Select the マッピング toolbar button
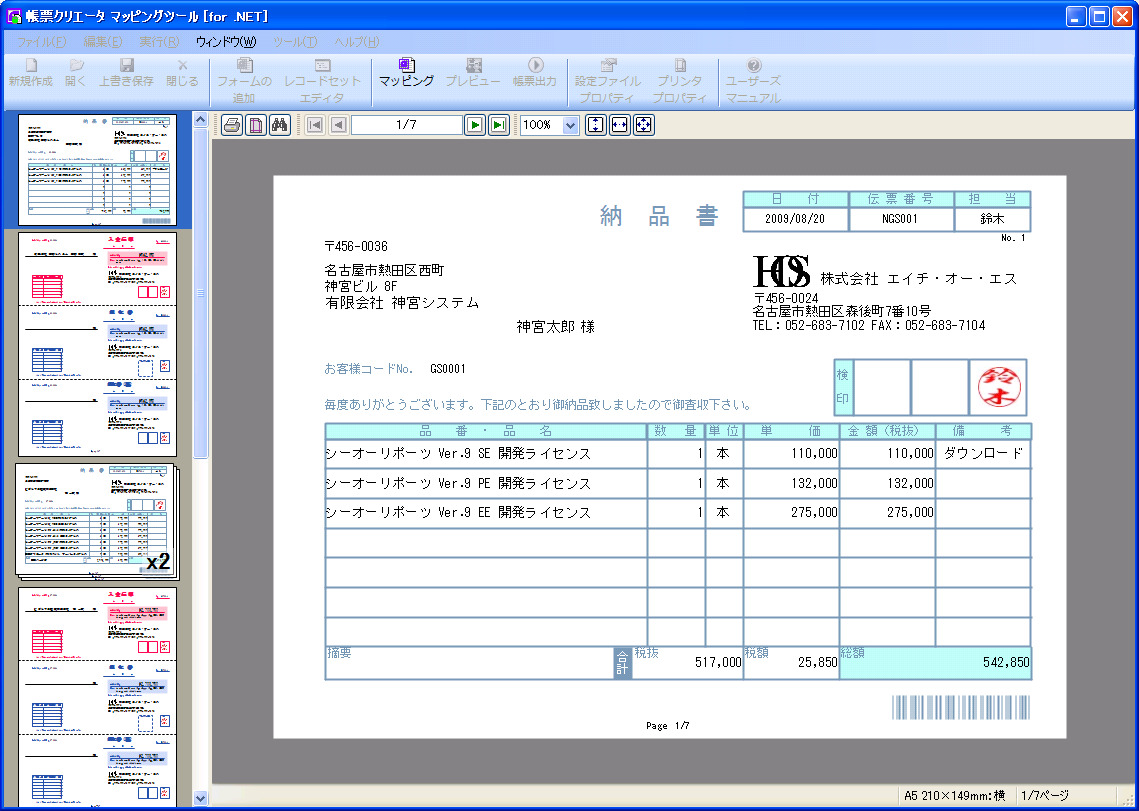The width and height of the screenshot is (1139, 811). pyautogui.click(x=407, y=73)
